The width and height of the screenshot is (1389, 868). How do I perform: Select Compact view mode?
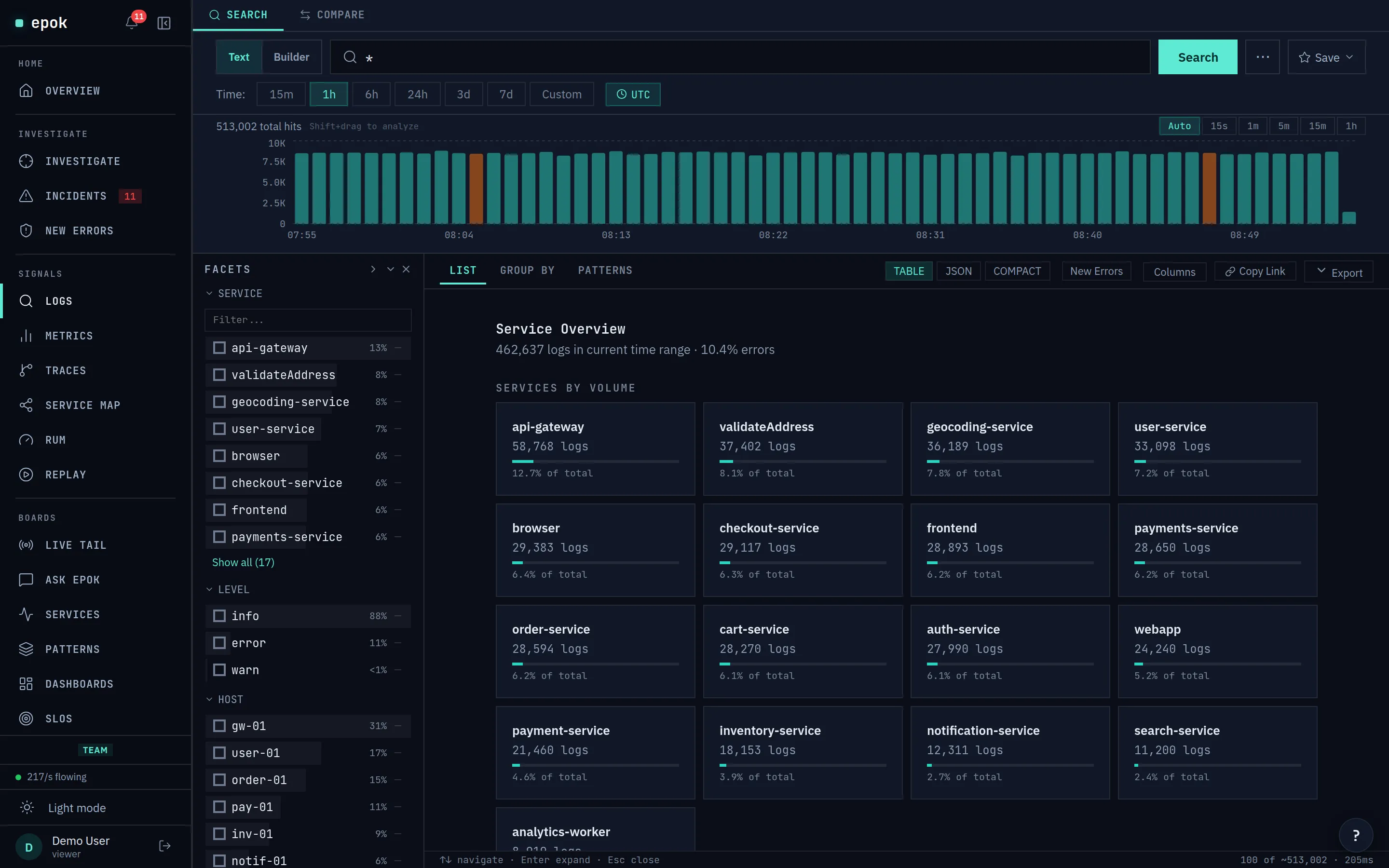(x=1017, y=271)
